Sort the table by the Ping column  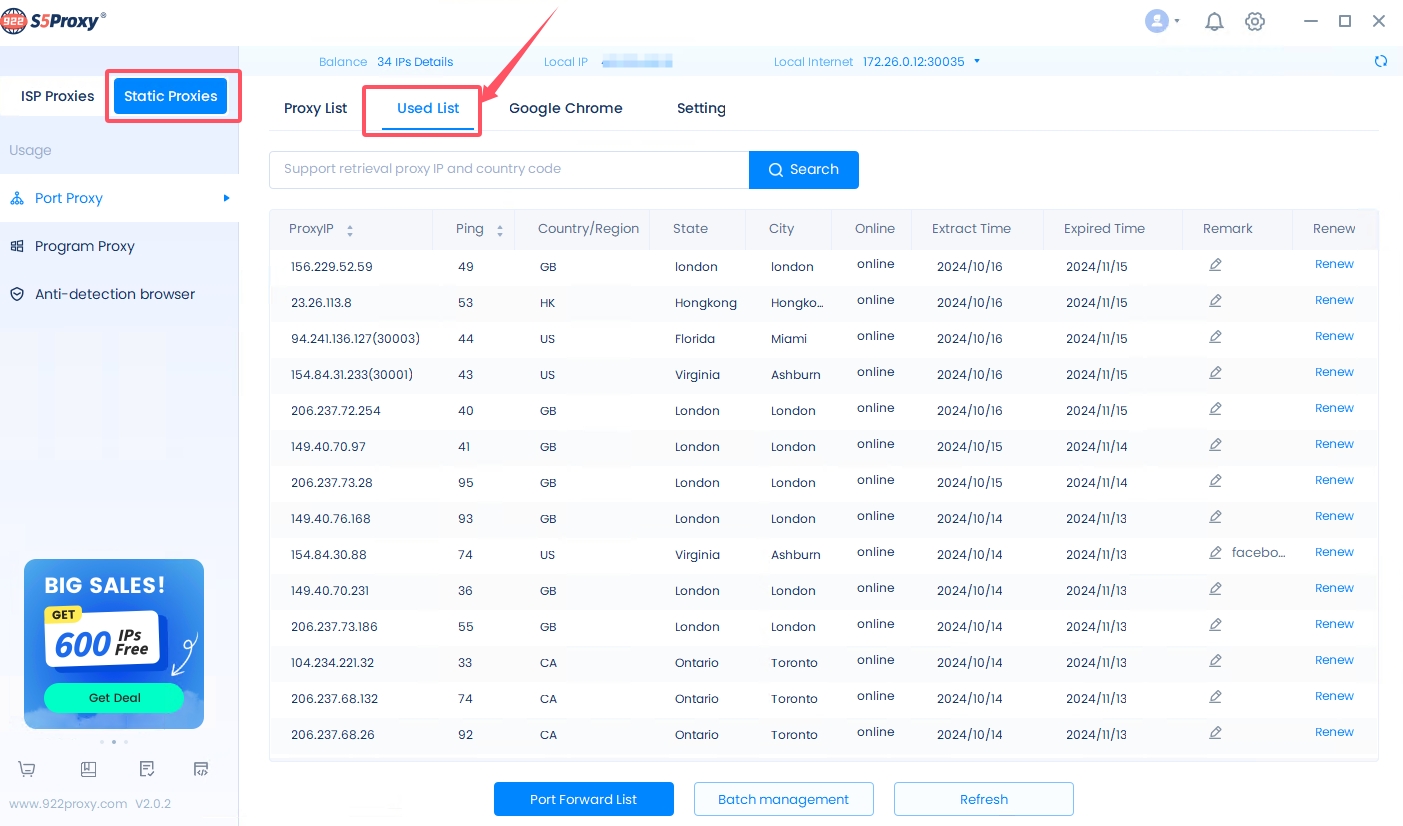point(499,230)
